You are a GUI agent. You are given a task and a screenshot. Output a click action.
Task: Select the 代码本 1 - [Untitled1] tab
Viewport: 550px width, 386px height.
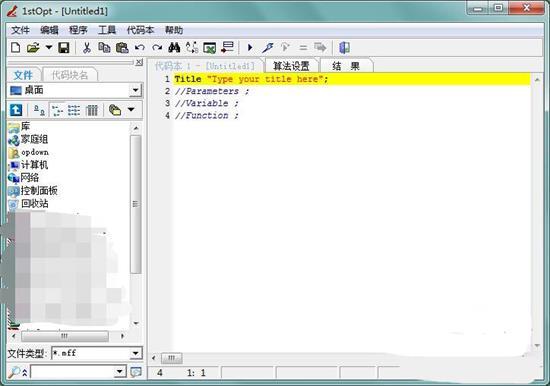[205, 66]
